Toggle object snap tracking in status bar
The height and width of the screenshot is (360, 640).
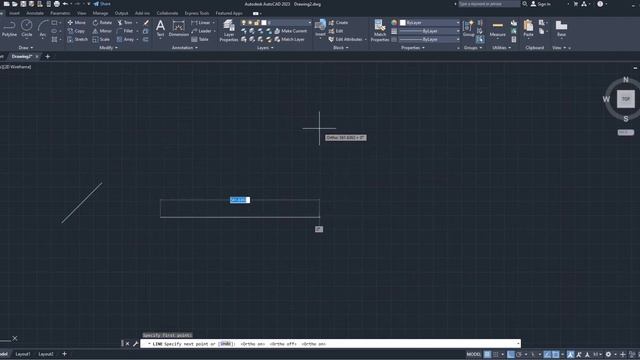pos(547,354)
